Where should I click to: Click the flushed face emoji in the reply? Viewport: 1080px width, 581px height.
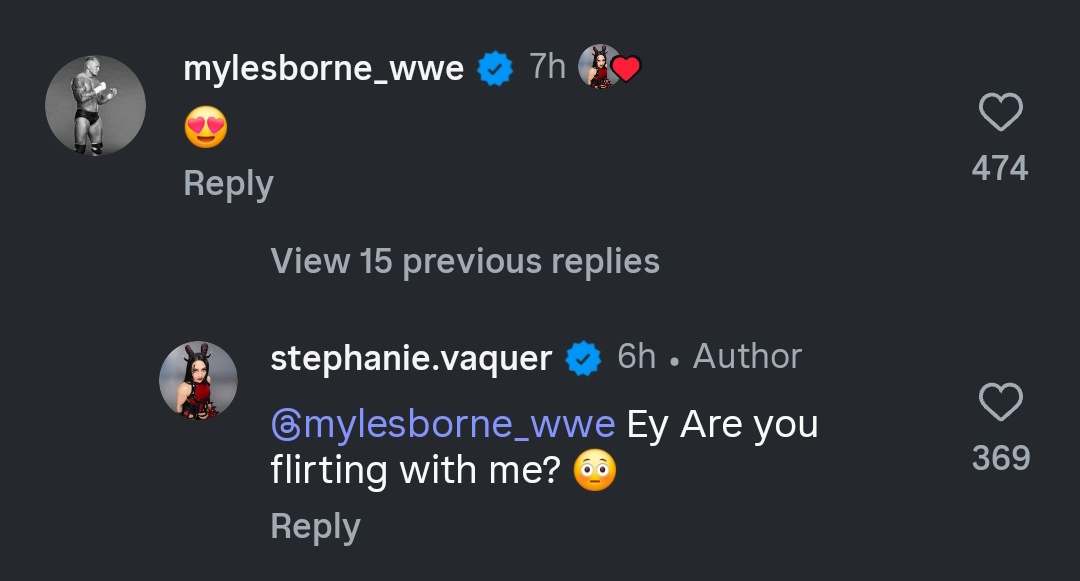(594, 470)
